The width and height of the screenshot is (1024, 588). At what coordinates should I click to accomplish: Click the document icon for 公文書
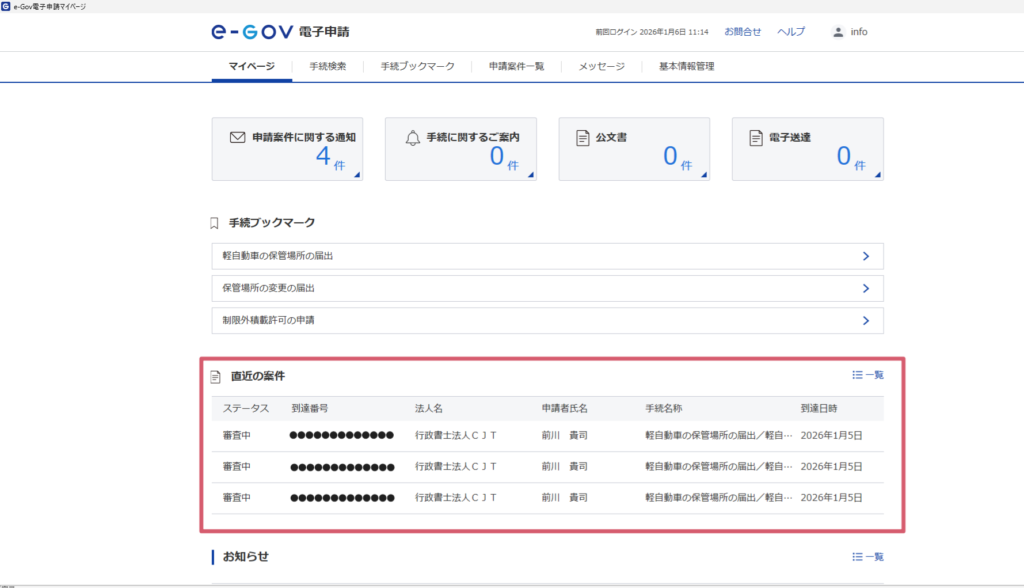click(x=582, y=137)
